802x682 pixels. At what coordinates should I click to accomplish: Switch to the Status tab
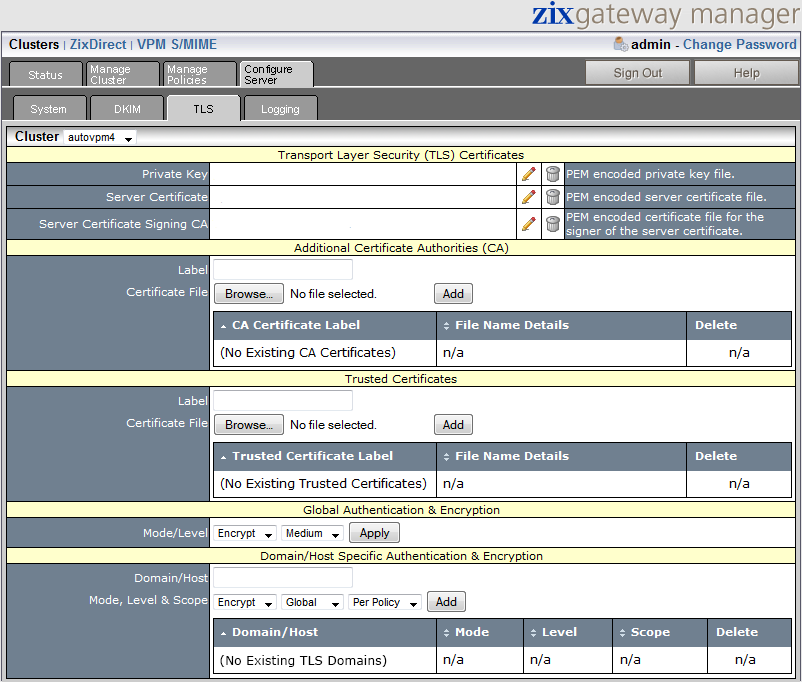tap(46, 74)
